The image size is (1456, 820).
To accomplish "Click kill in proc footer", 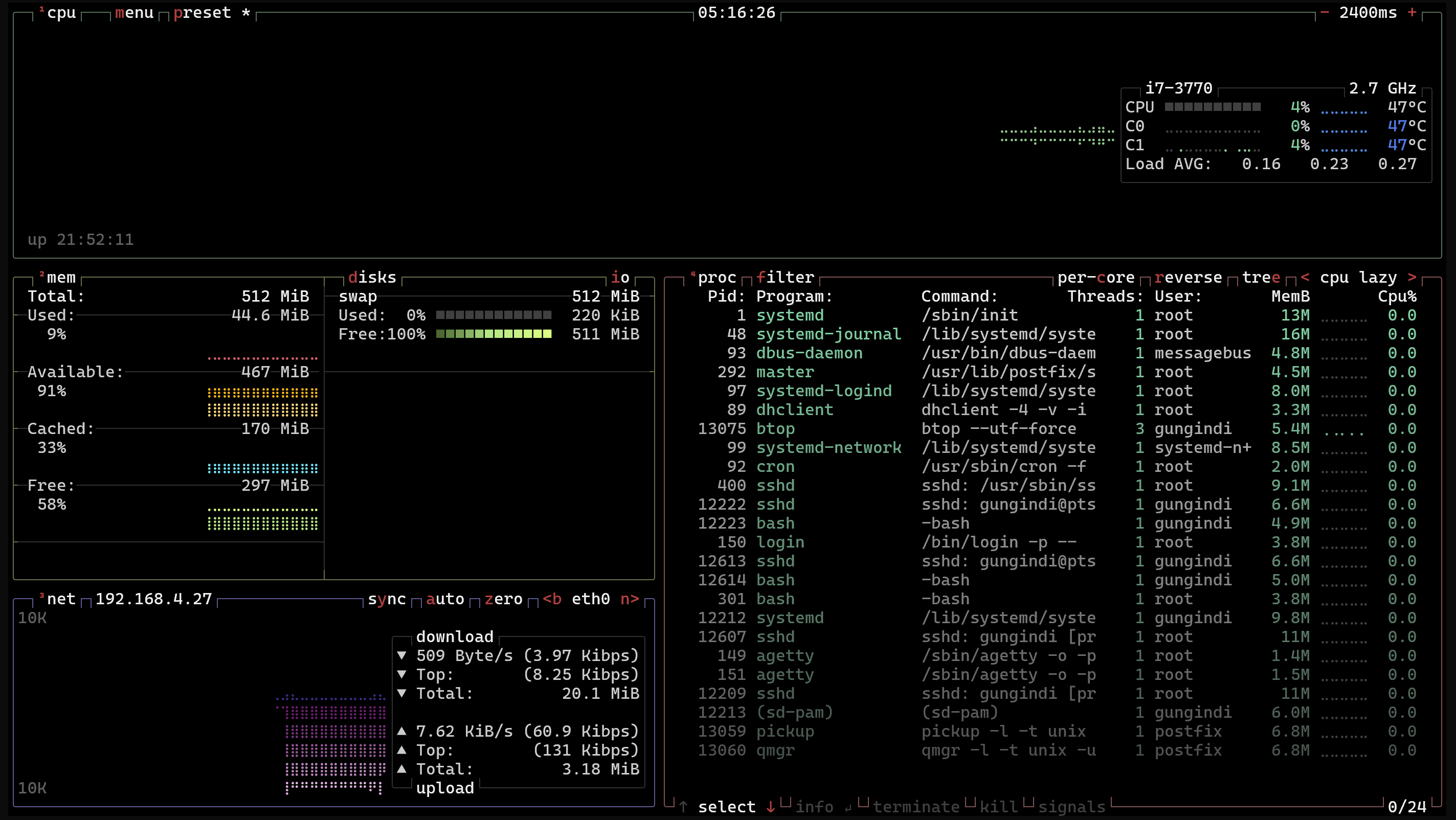I will (x=999, y=807).
